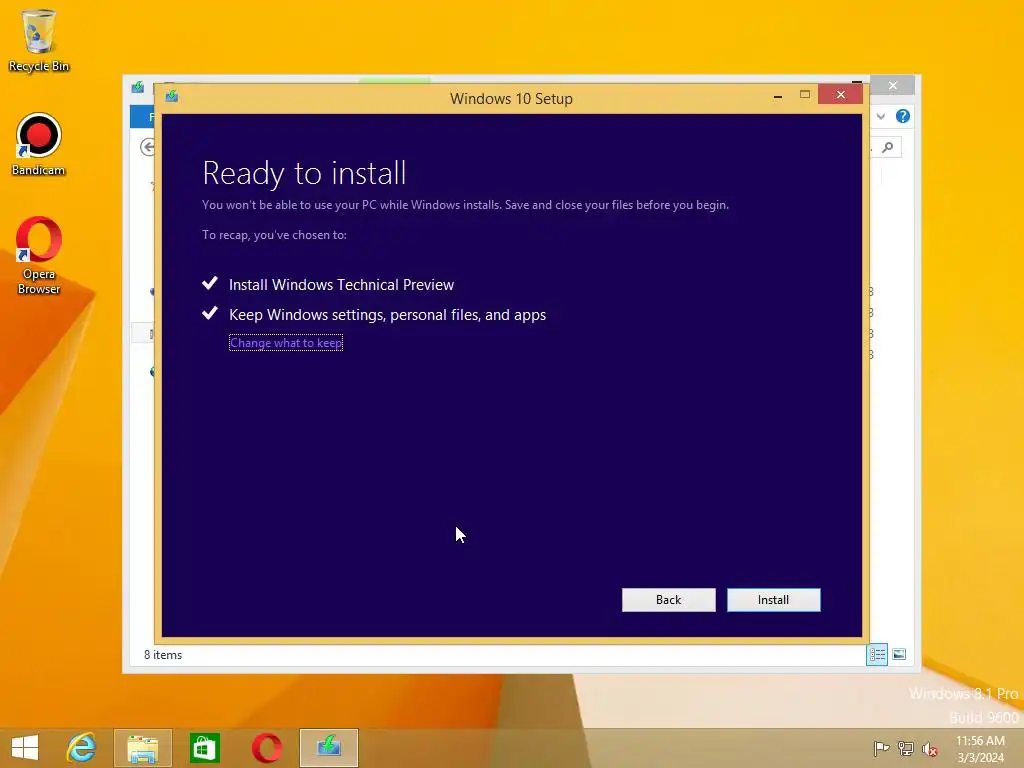
Task: Open File Explorer taskbar icon
Action: pos(142,748)
